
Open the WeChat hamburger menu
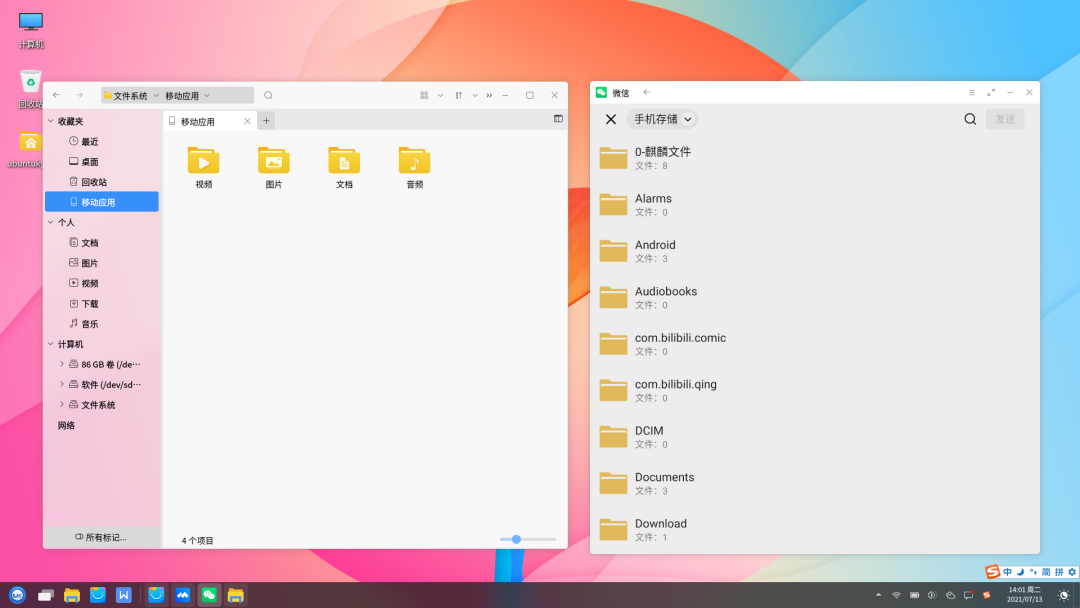coord(970,92)
